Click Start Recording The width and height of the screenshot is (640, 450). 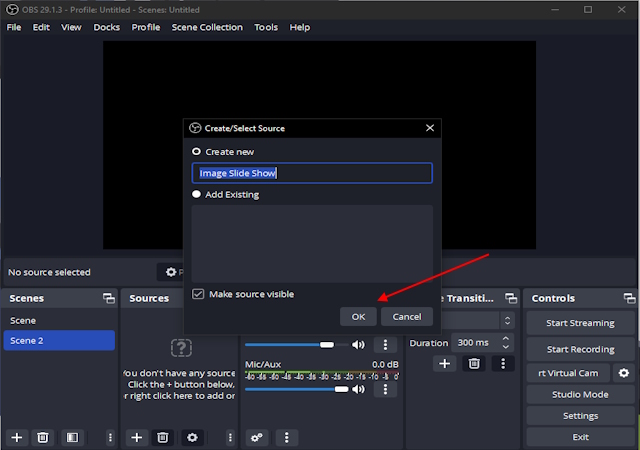pyautogui.click(x=580, y=349)
